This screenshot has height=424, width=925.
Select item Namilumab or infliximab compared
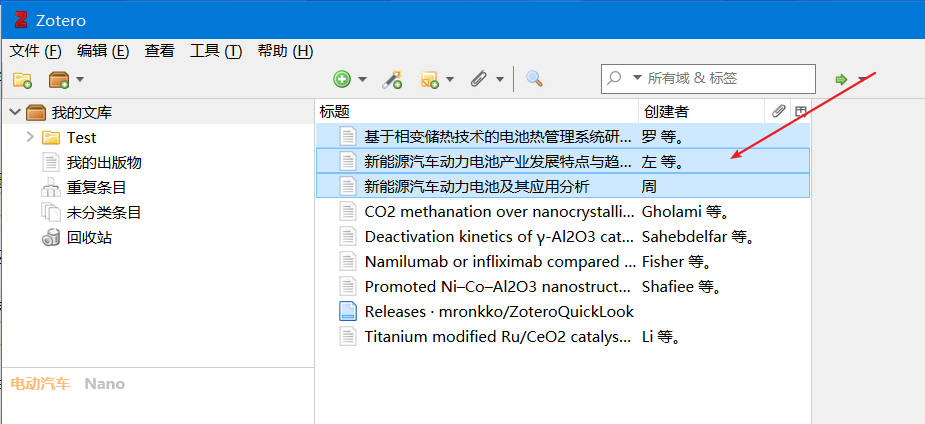point(563,261)
